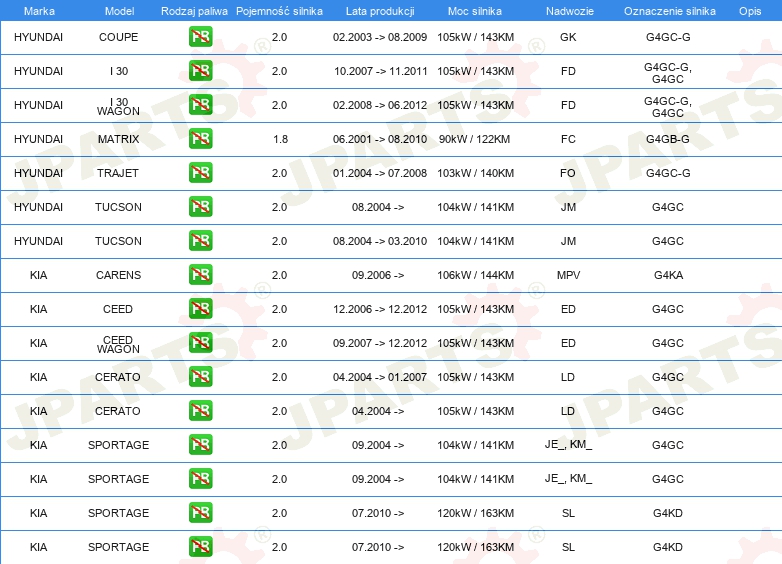Click the Moc silnika column header

[475, 11]
